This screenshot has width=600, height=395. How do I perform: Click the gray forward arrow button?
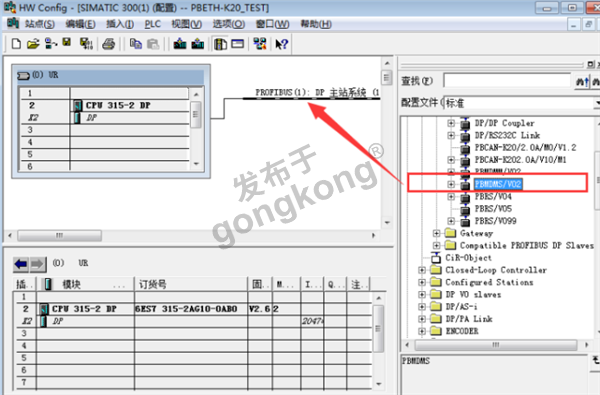(38, 264)
